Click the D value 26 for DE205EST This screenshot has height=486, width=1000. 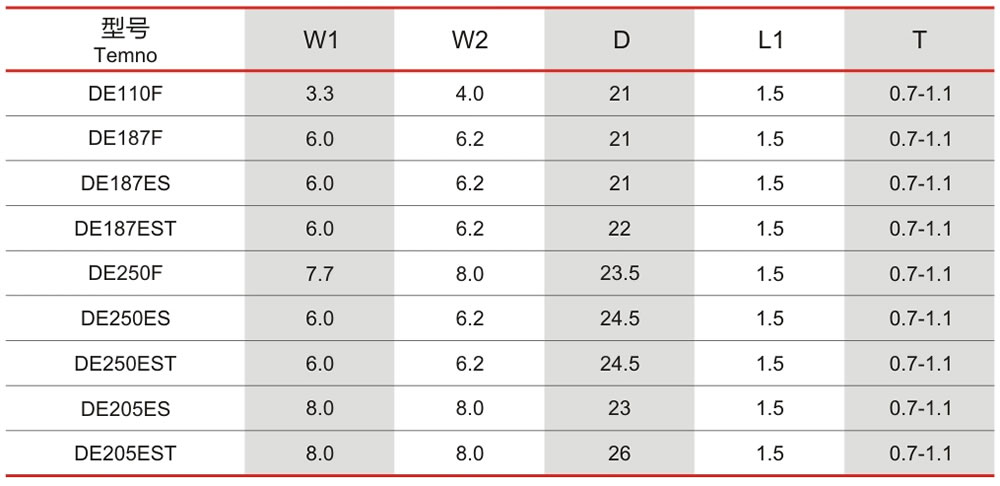tap(619, 453)
